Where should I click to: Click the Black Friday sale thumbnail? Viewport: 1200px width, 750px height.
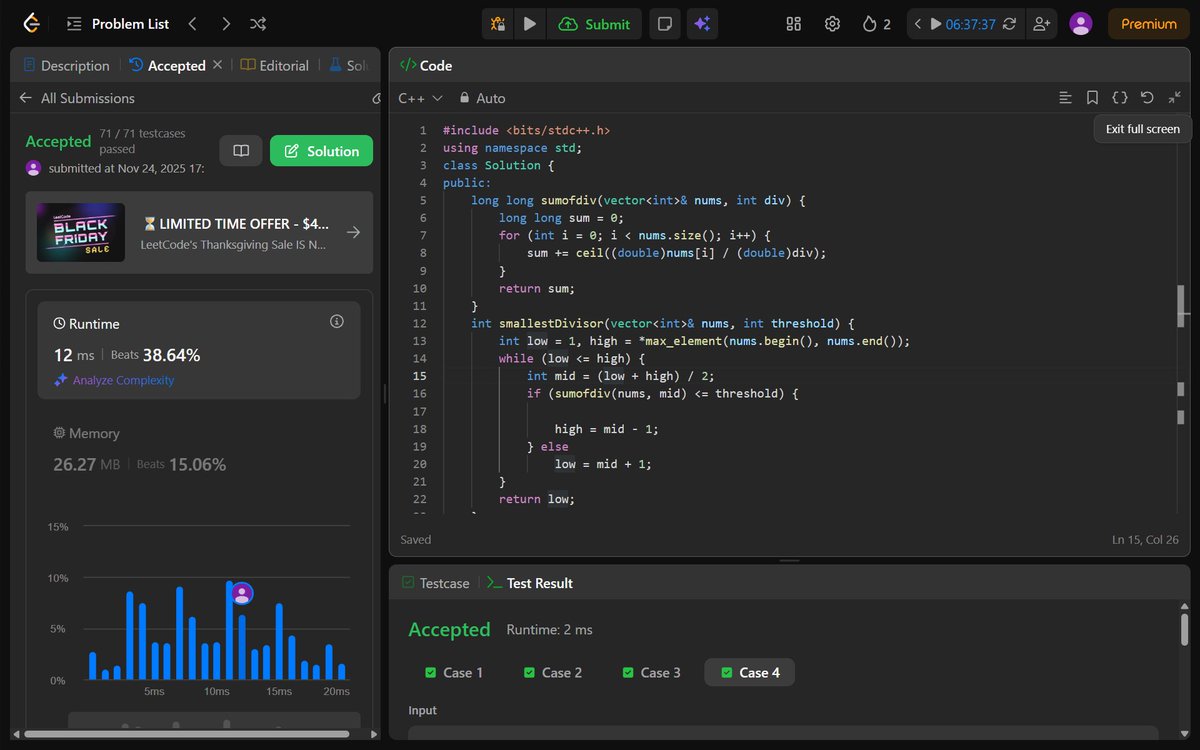[81, 233]
